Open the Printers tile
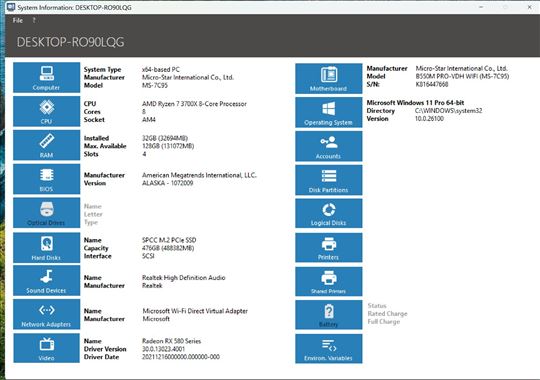 click(329, 247)
